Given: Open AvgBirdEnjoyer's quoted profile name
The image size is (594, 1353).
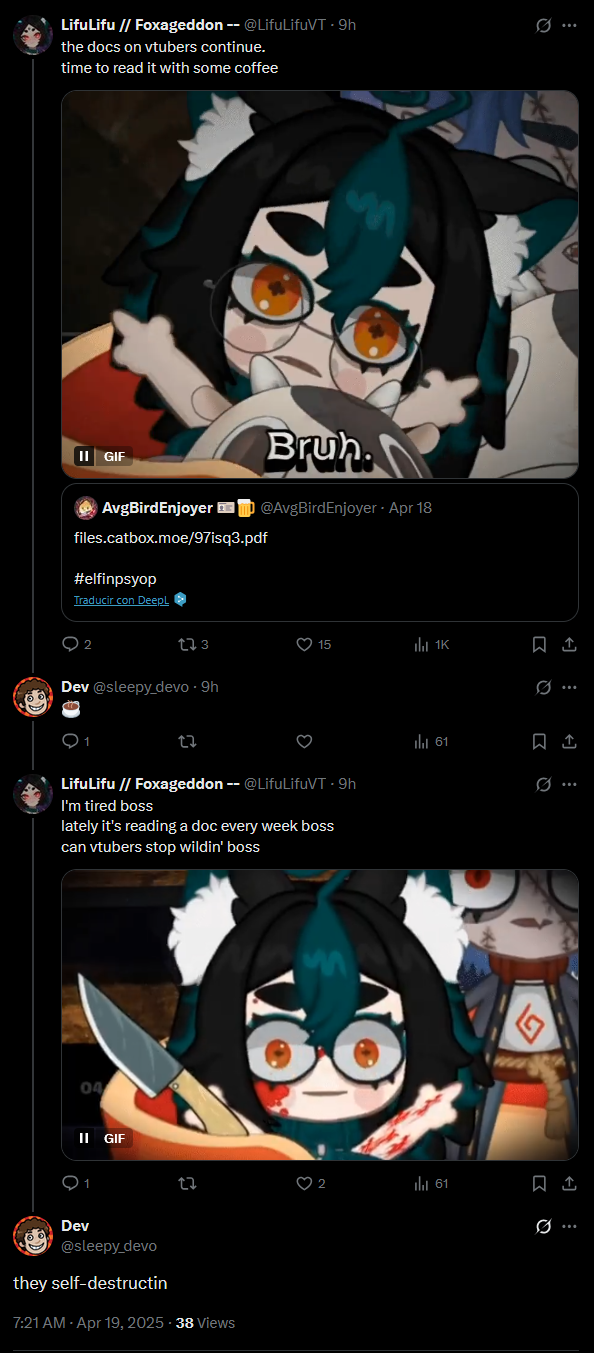Looking at the screenshot, I should click(157, 508).
